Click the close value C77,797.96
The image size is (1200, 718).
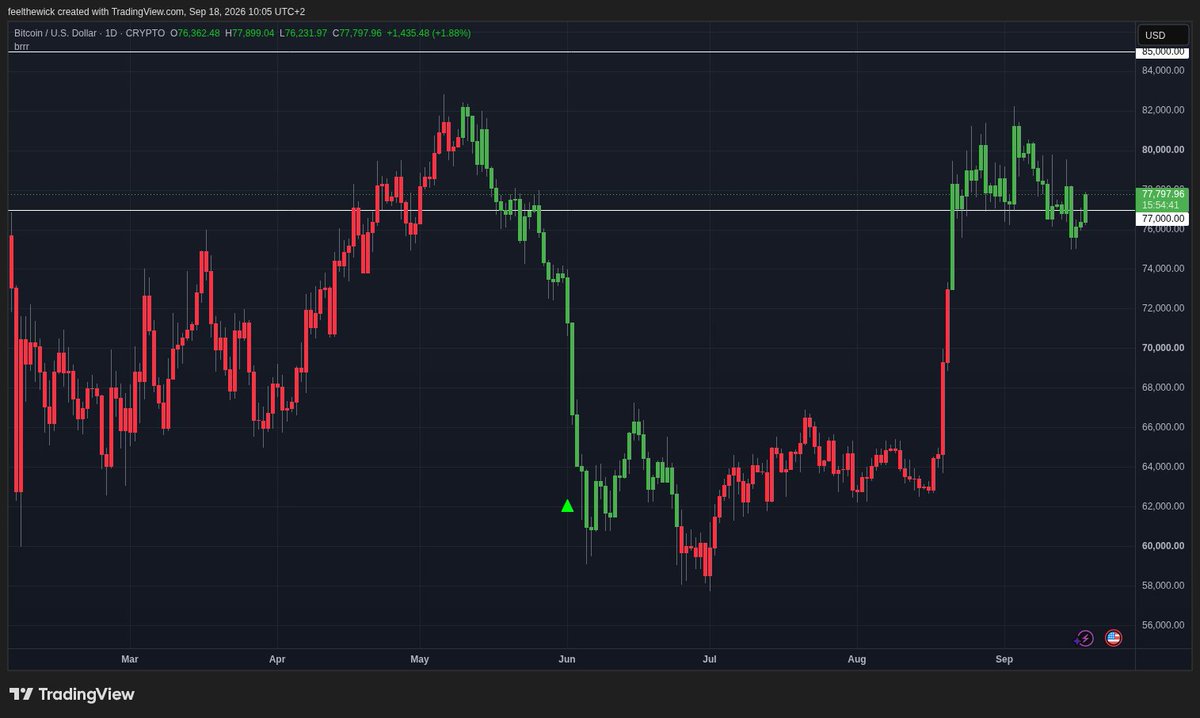coord(357,33)
